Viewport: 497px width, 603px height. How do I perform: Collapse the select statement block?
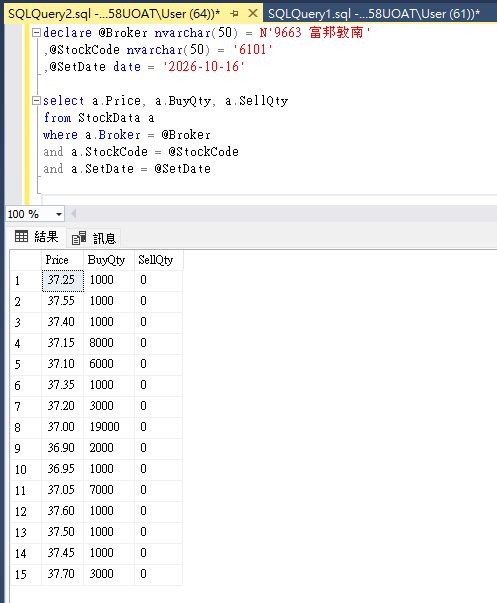(36, 101)
